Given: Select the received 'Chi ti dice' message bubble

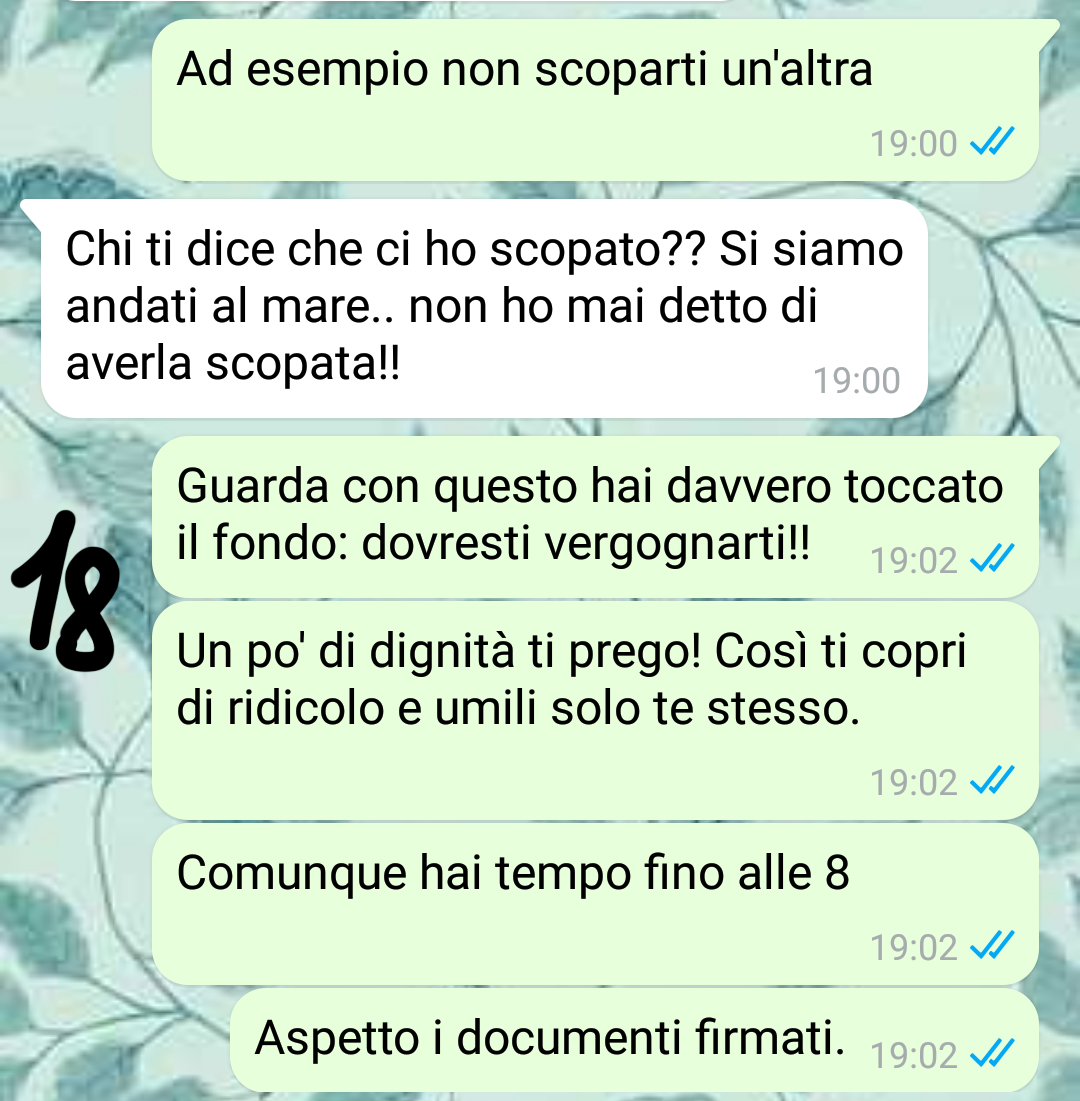Looking at the screenshot, I should coord(485,308).
